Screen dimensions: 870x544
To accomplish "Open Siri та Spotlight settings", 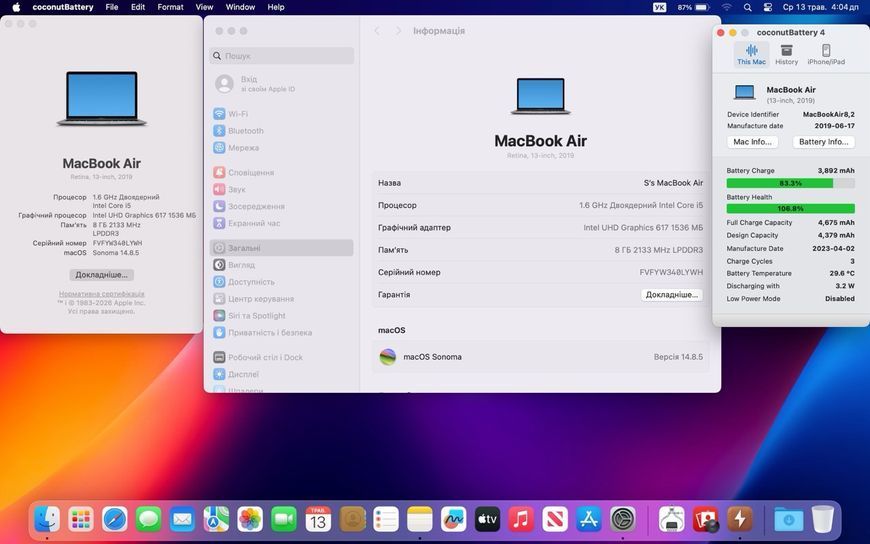I will (281, 316).
